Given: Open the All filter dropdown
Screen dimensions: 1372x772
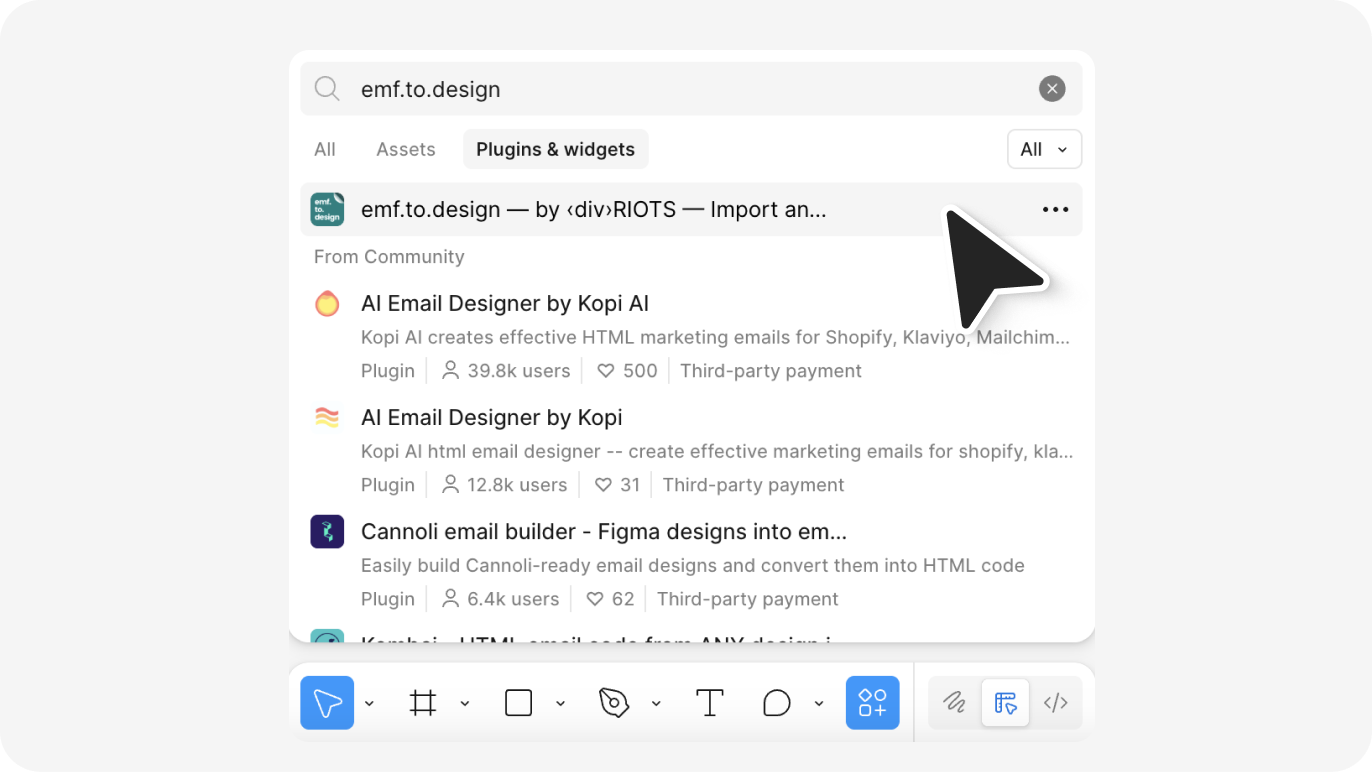Looking at the screenshot, I should (1044, 149).
